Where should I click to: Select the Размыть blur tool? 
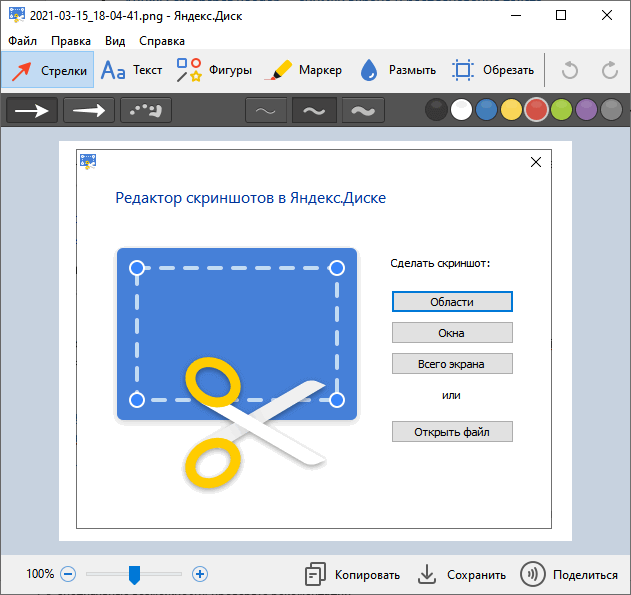click(398, 70)
